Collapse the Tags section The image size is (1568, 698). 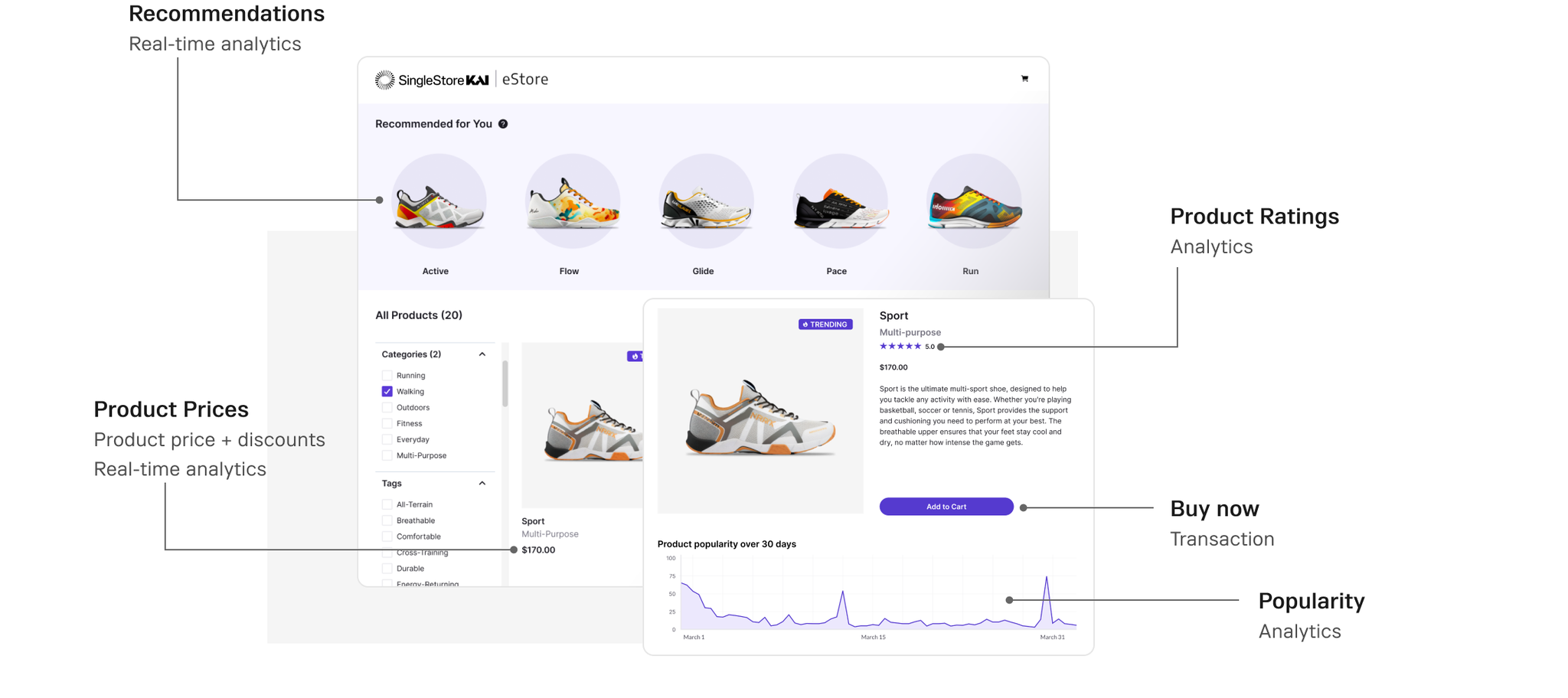click(482, 483)
